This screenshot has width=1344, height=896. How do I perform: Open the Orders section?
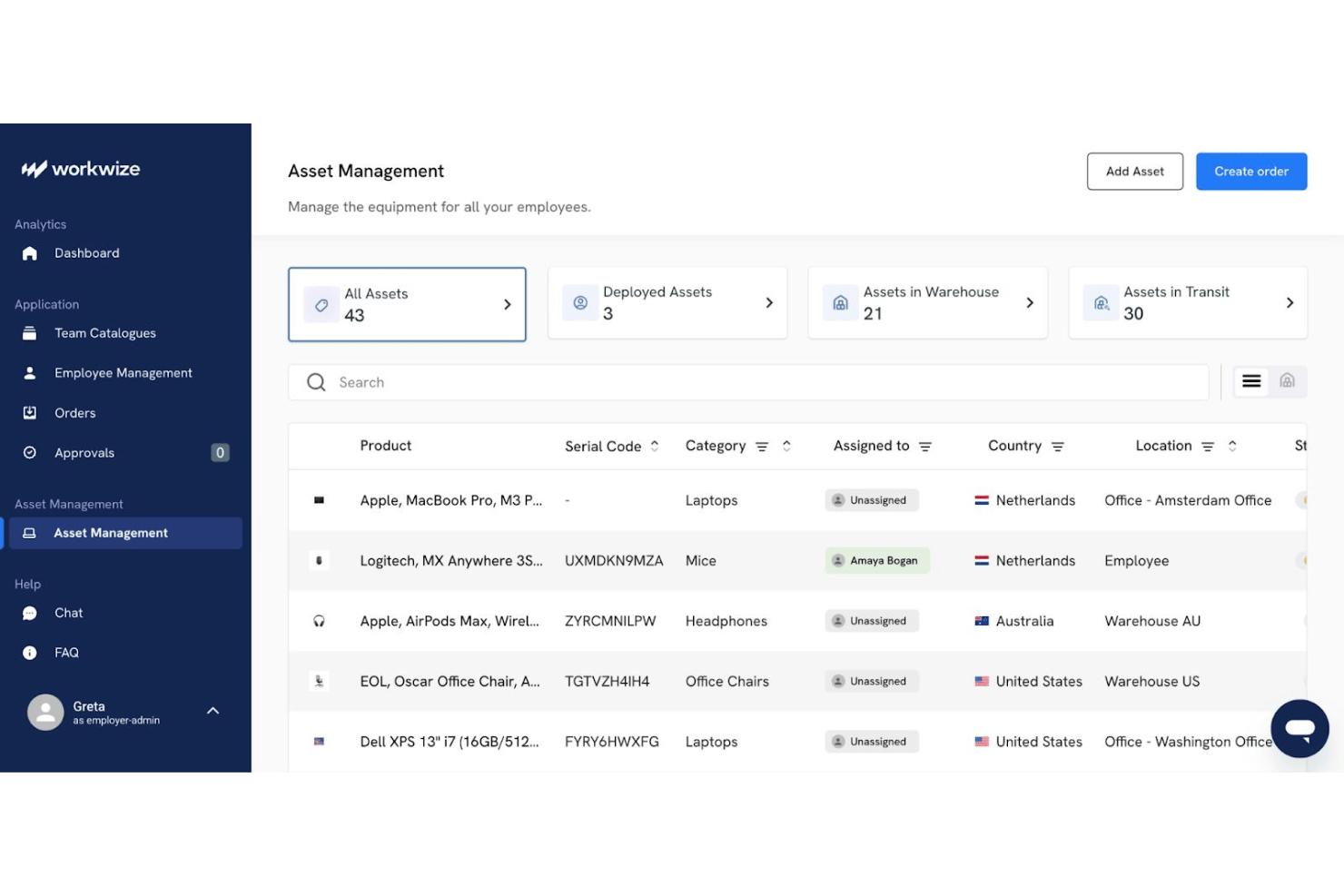74,413
